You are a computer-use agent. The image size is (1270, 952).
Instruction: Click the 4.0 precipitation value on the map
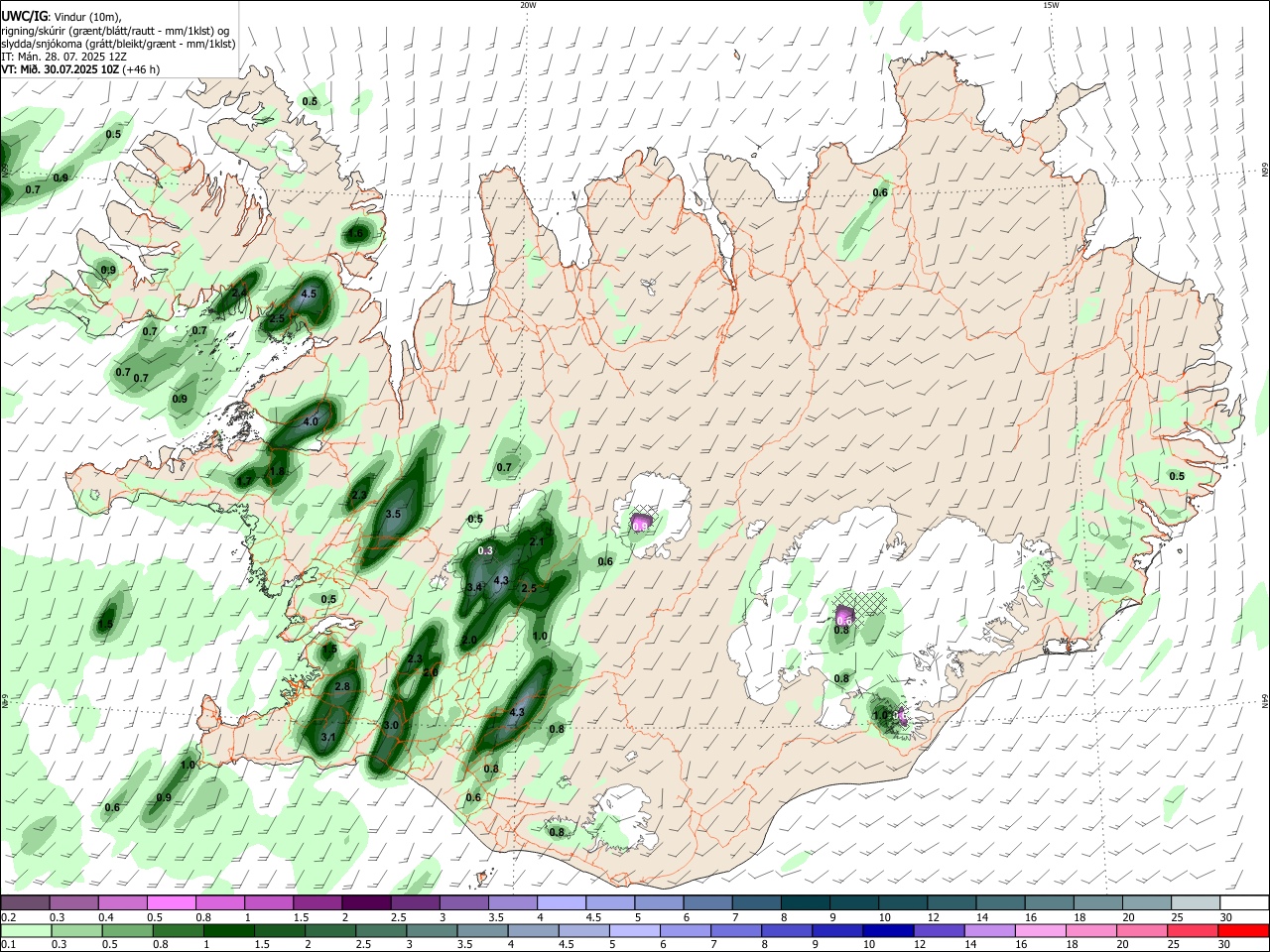click(311, 421)
